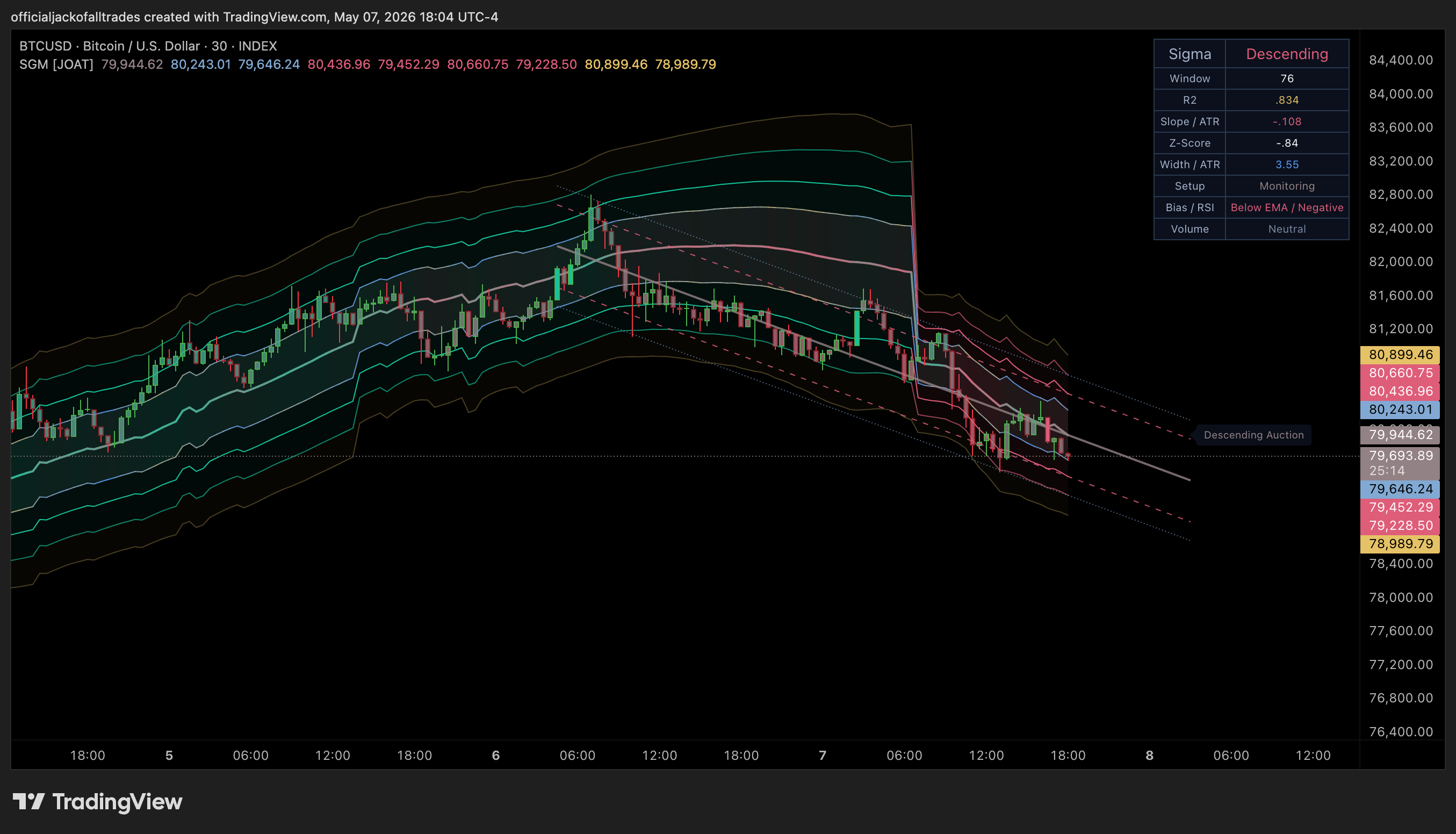This screenshot has width=1456, height=834.
Task: Click the 81,200.00 price scale label
Action: click(x=1401, y=329)
